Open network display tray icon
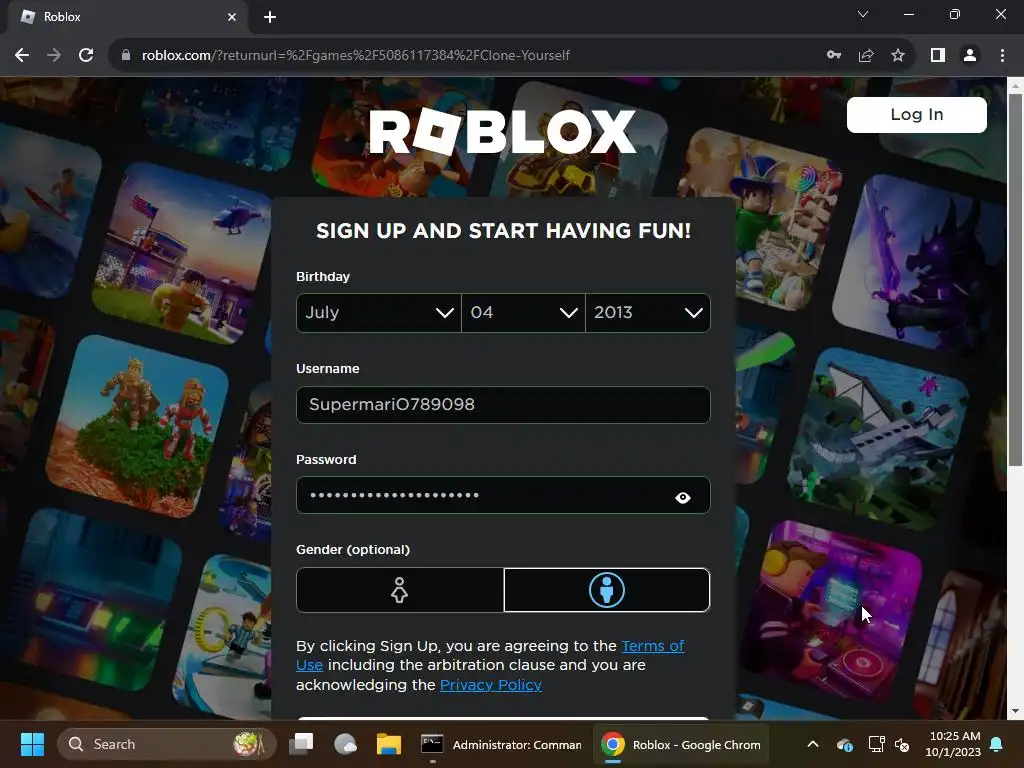The image size is (1024, 768). tap(876, 744)
